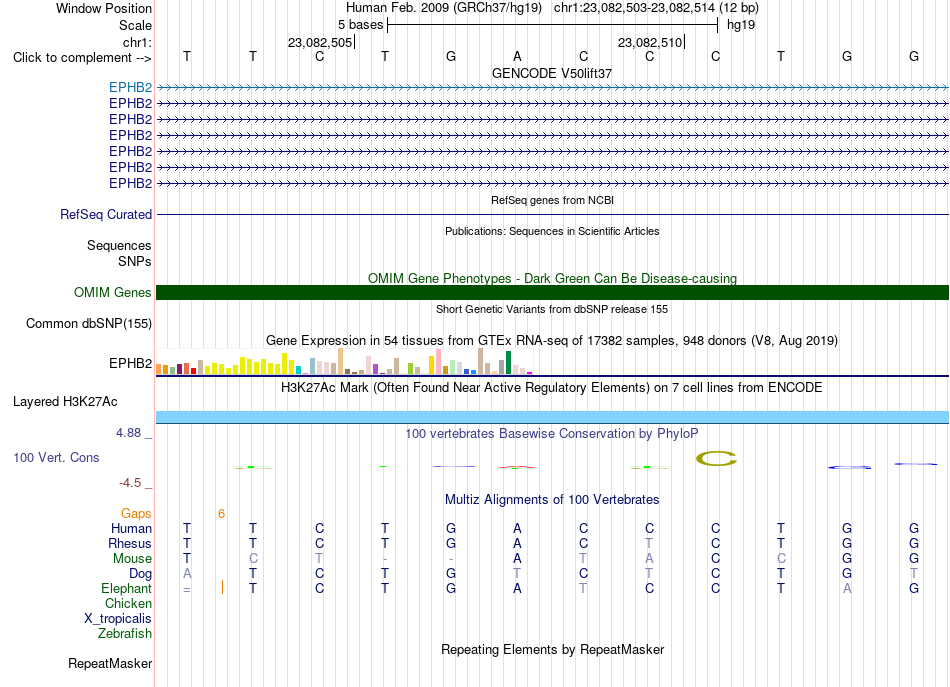
Task: Open '100 vertebrates Basewise Conservation by PhyloP' title
Action: (x=552, y=434)
